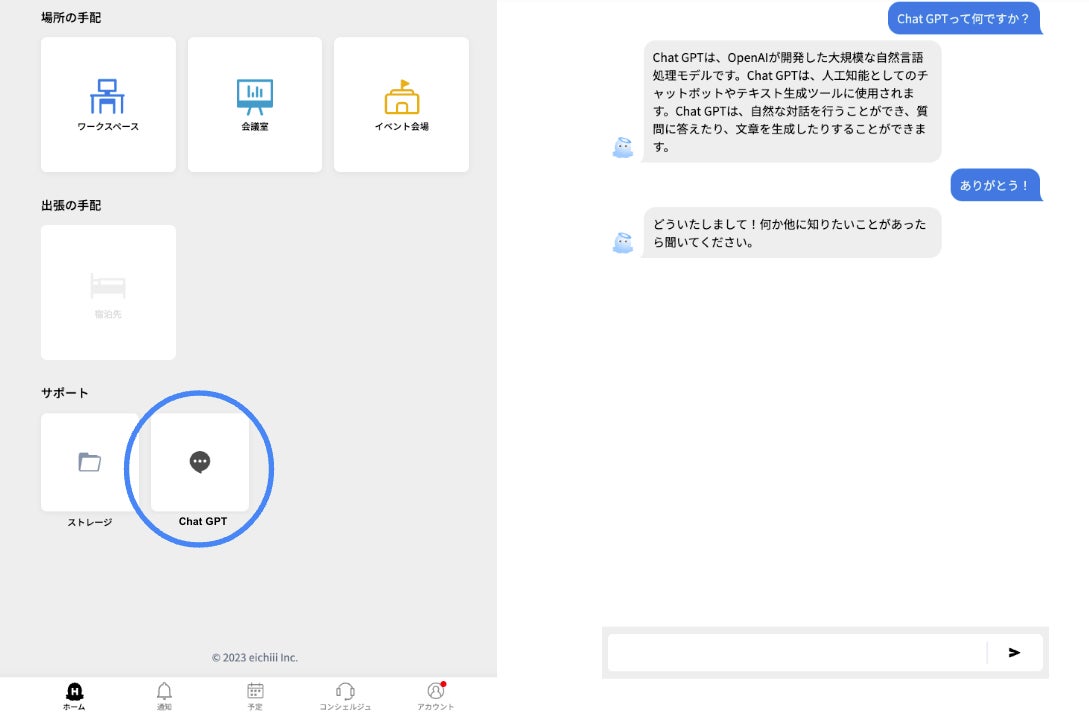
Task: Select the 'ありがとう！' message bubble
Action: click(996, 185)
